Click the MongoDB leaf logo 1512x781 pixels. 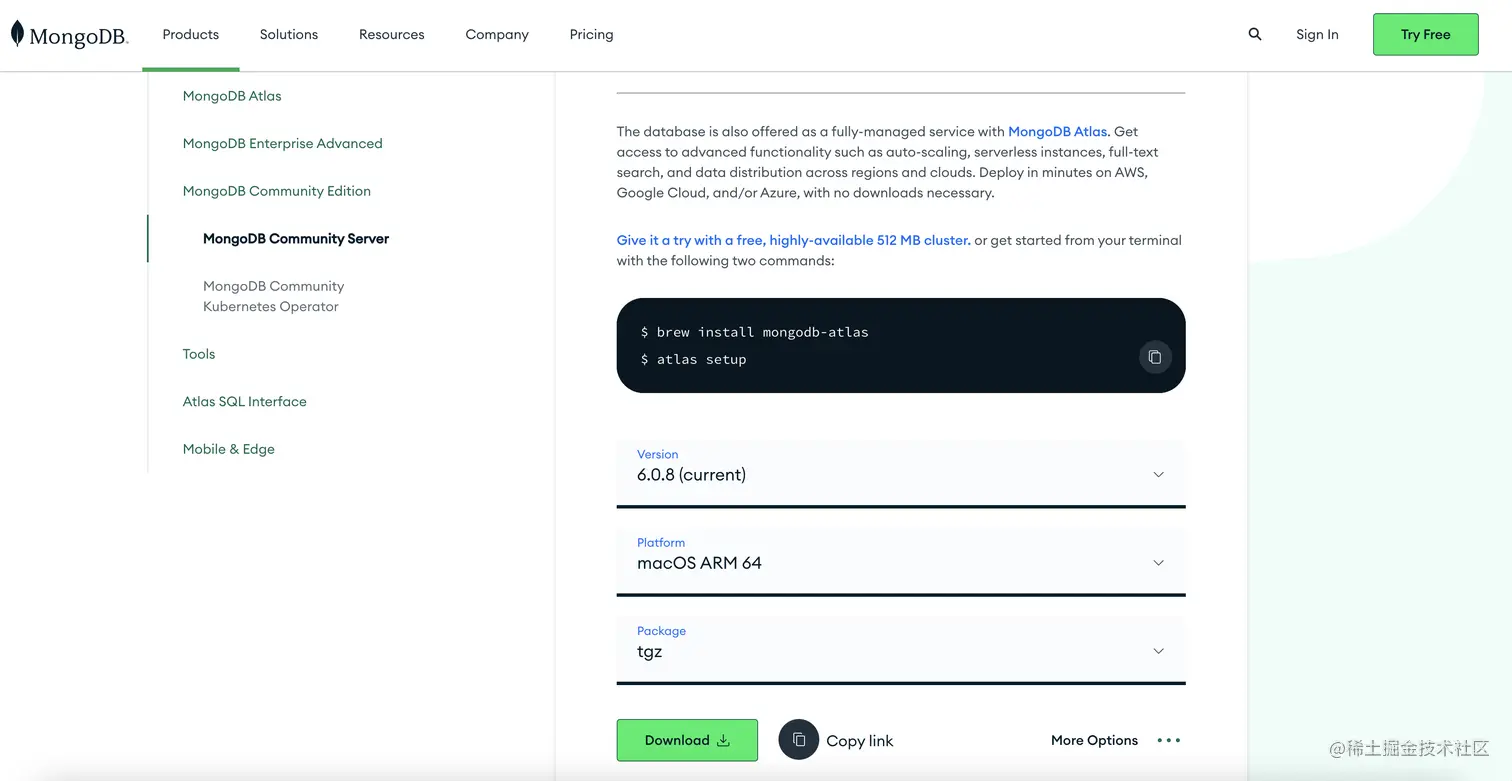click(69, 35)
